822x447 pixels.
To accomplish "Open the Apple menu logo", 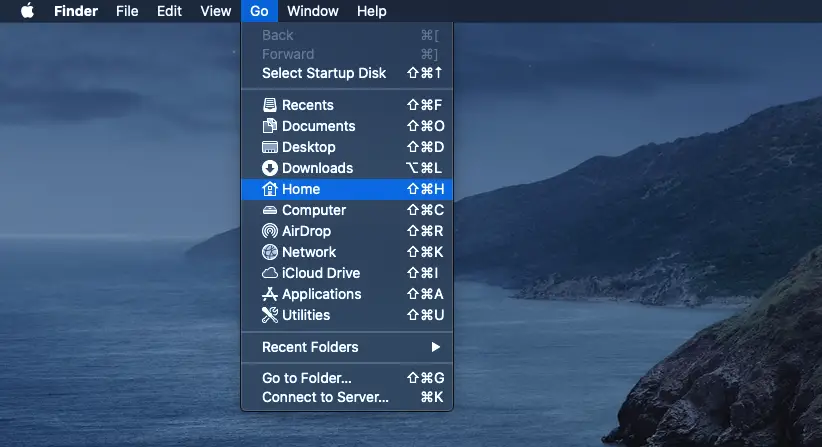I will click(x=27, y=11).
